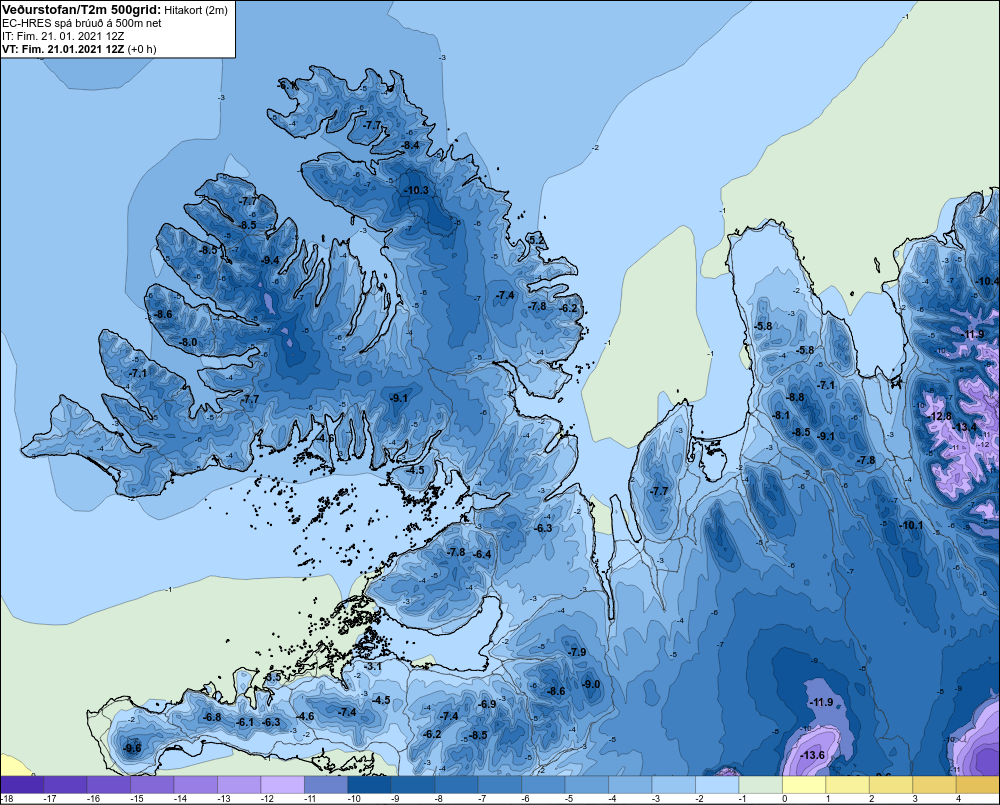This screenshot has height=805, width=1000.
Task: Click the -13.6 temperature label
Action: 813,755
